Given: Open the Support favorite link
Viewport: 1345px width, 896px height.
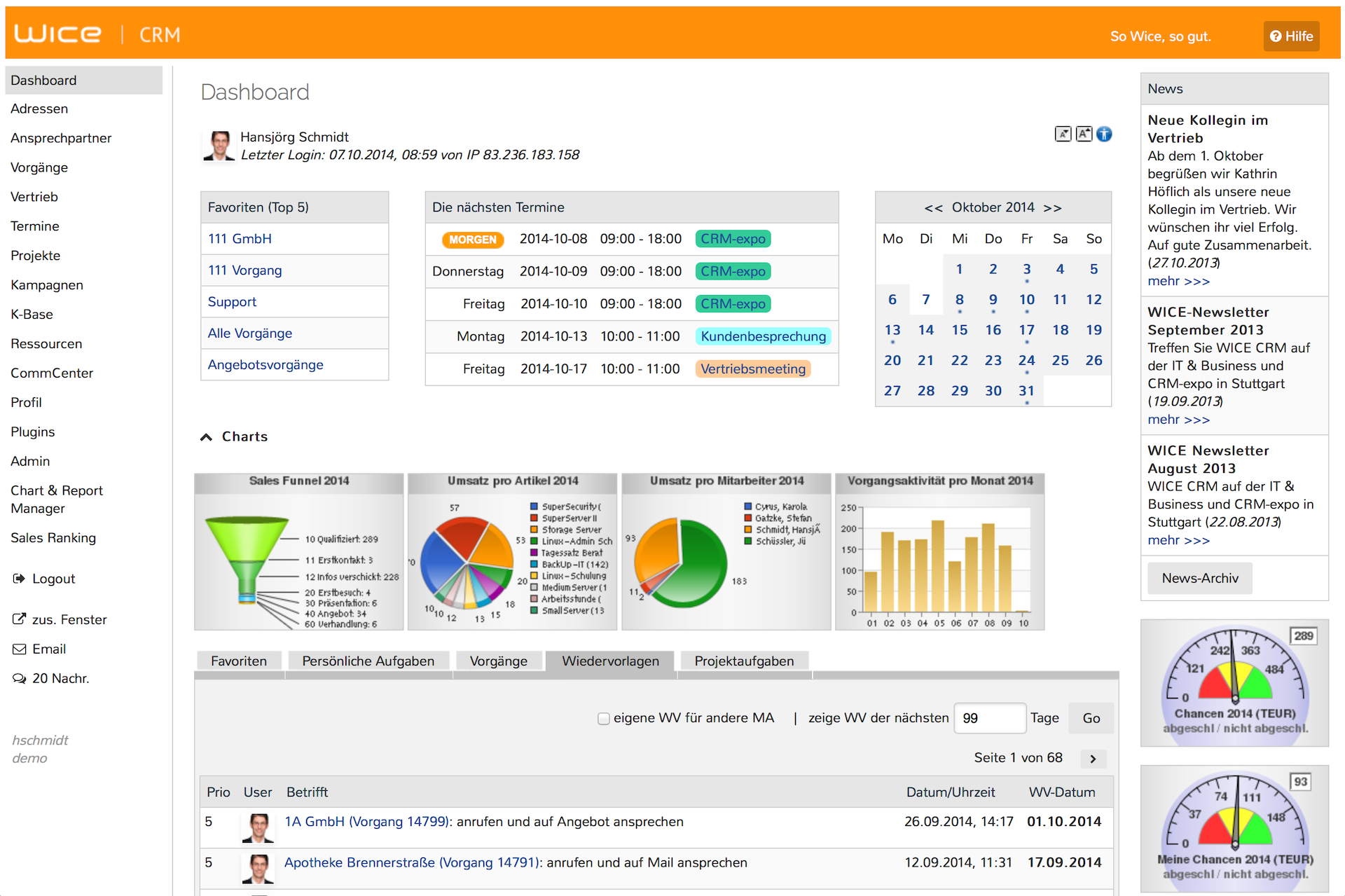Looking at the screenshot, I should click(232, 302).
